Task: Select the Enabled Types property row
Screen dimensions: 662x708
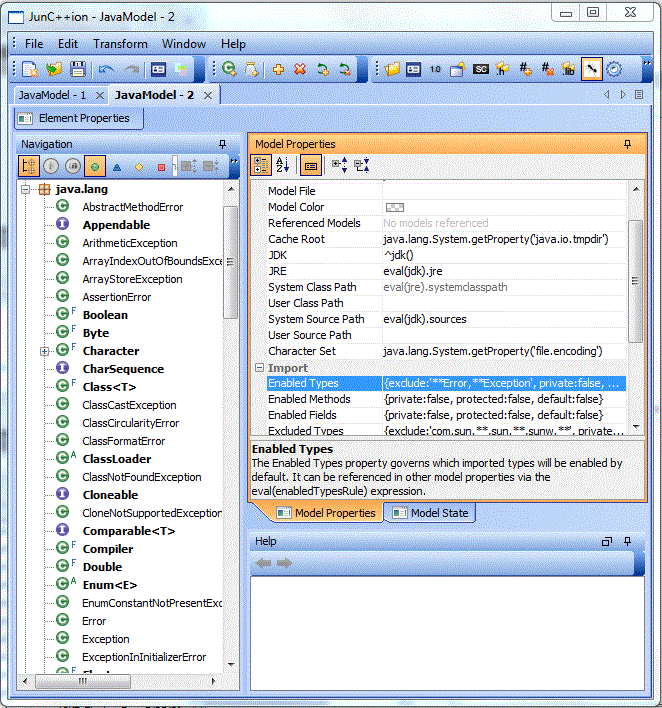Action: 446,383
